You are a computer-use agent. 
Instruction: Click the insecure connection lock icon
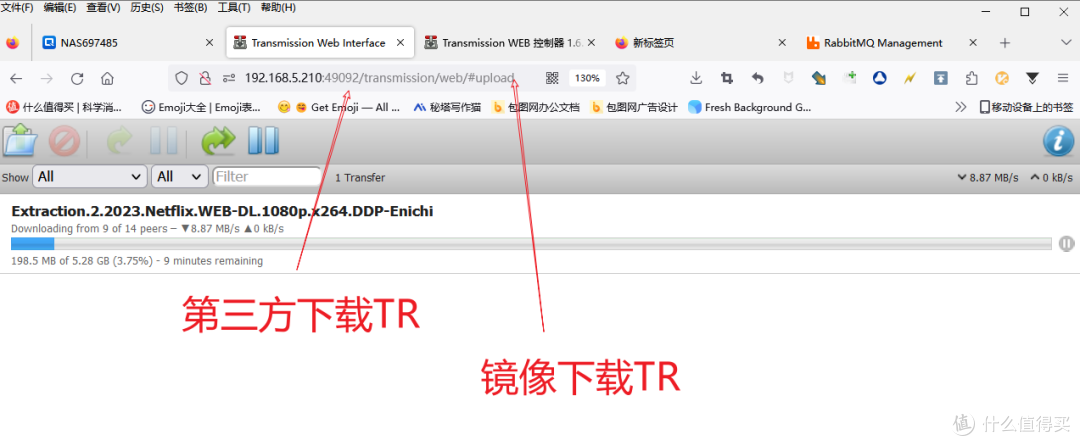click(x=205, y=78)
